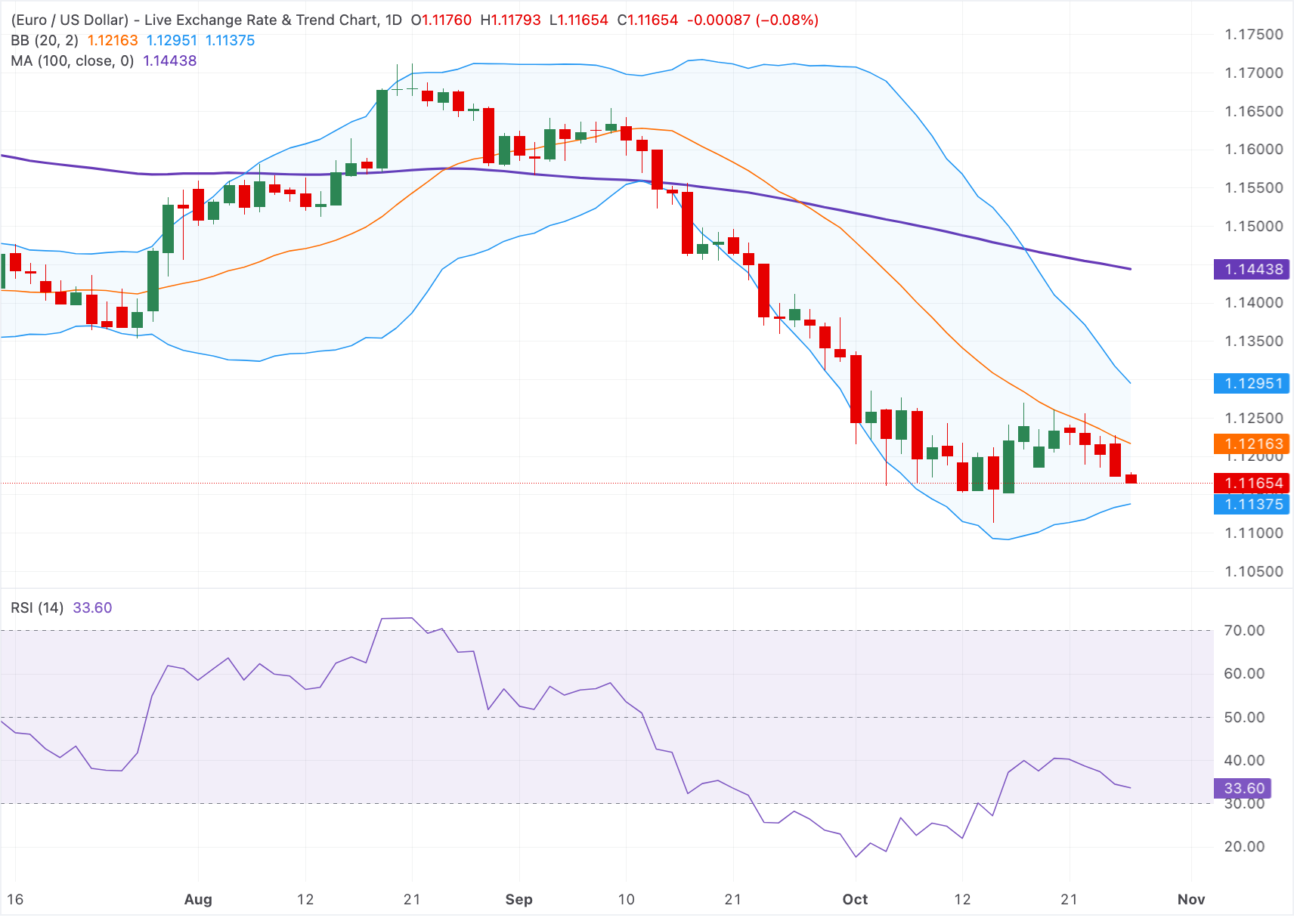
Task: Click the open value O1.11760 in header
Action: pyautogui.click(x=441, y=20)
